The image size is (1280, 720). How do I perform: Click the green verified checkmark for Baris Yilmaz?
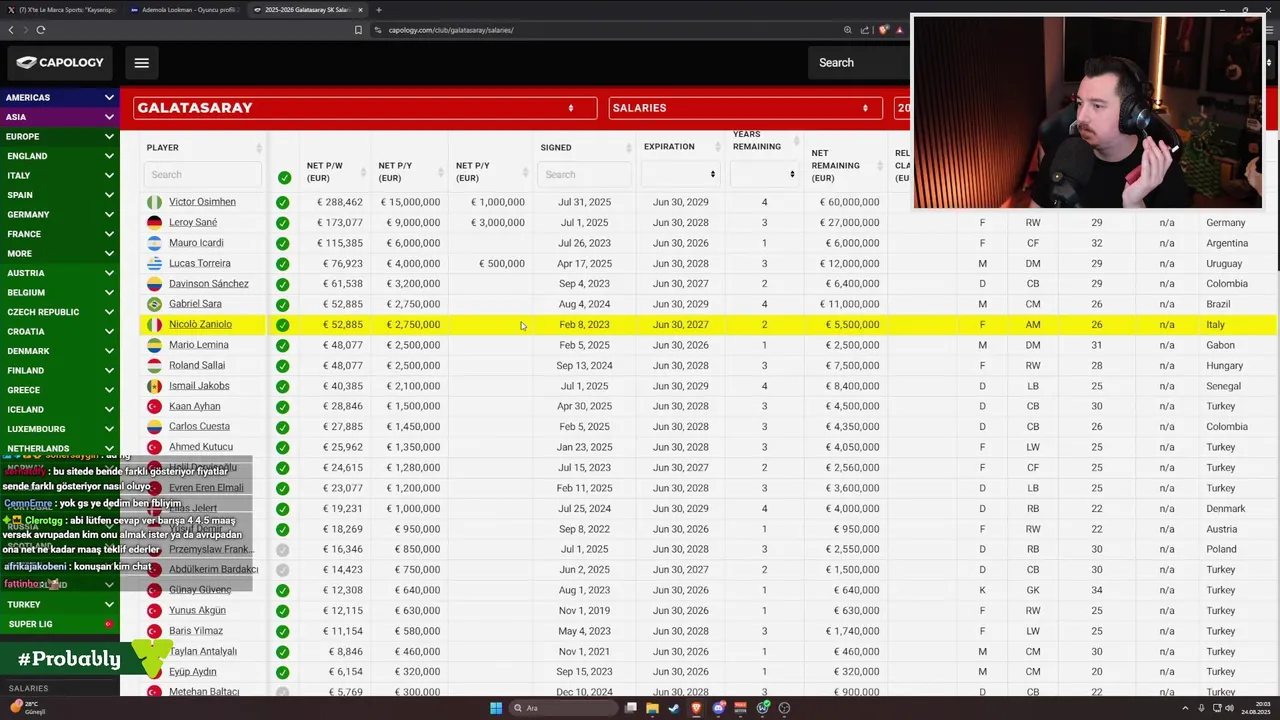(x=283, y=631)
